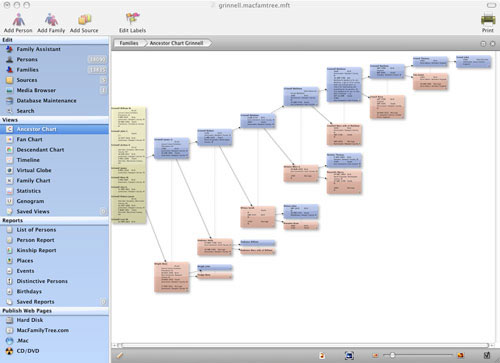The height and width of the screenshot is (363, 500).
Task: Click the round minus button beside chart close
Action: (483, 44)
